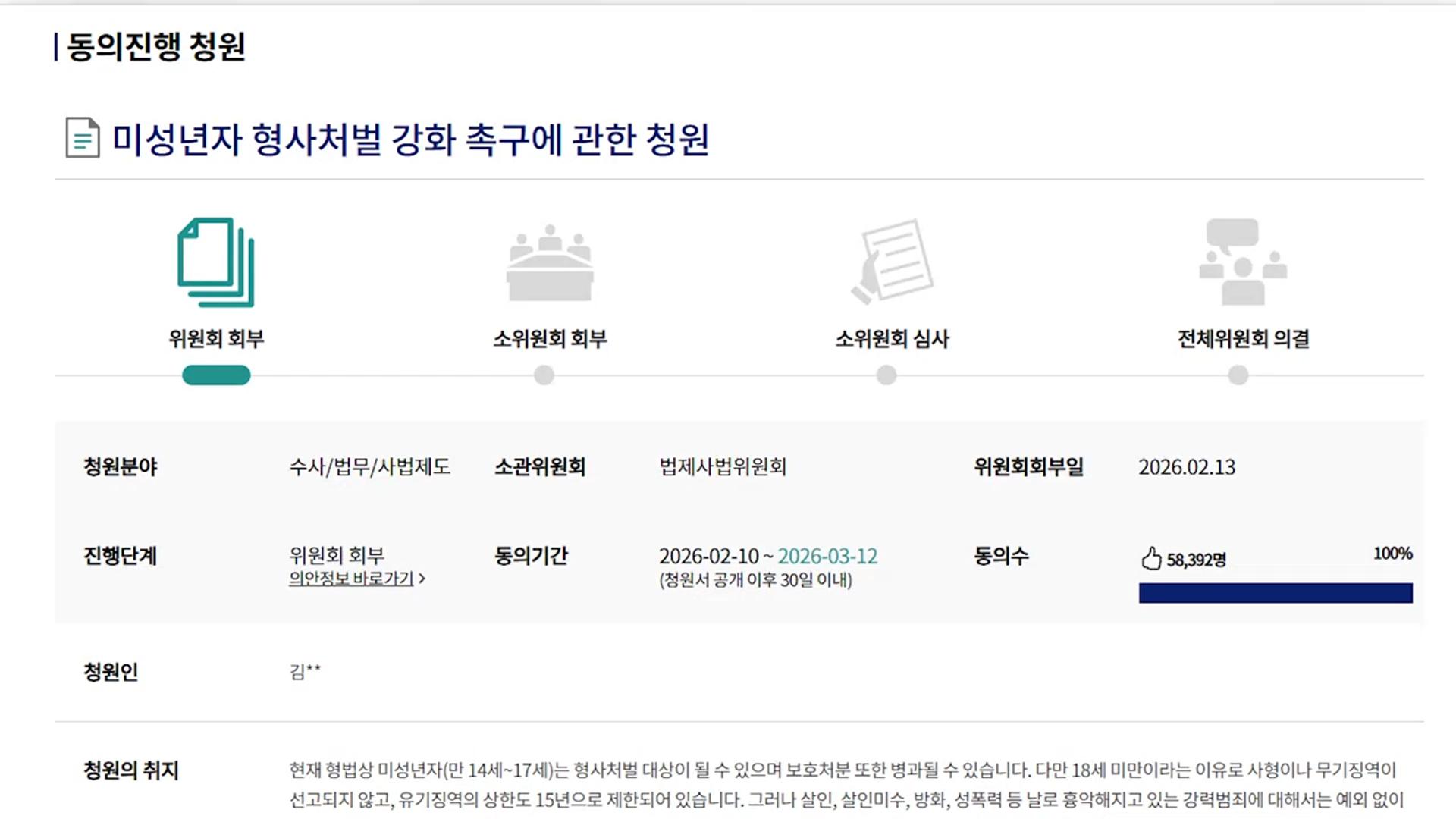Click the chevron arrow after 의안정보 바로가기
The image size is (1456, 819).
[422, 579]
